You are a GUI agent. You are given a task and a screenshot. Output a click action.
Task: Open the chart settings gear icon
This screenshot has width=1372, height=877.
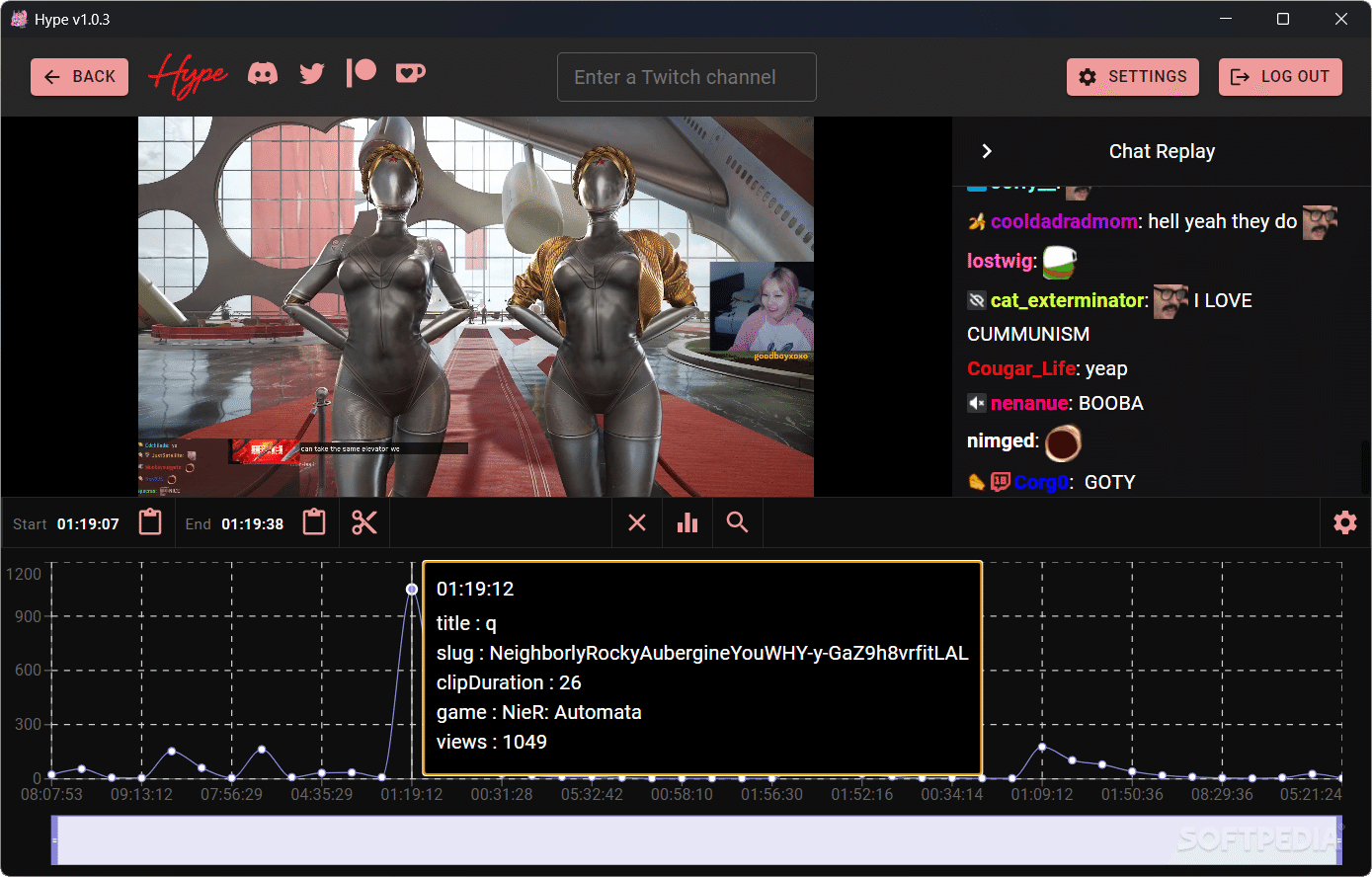tap(1345, 522)
